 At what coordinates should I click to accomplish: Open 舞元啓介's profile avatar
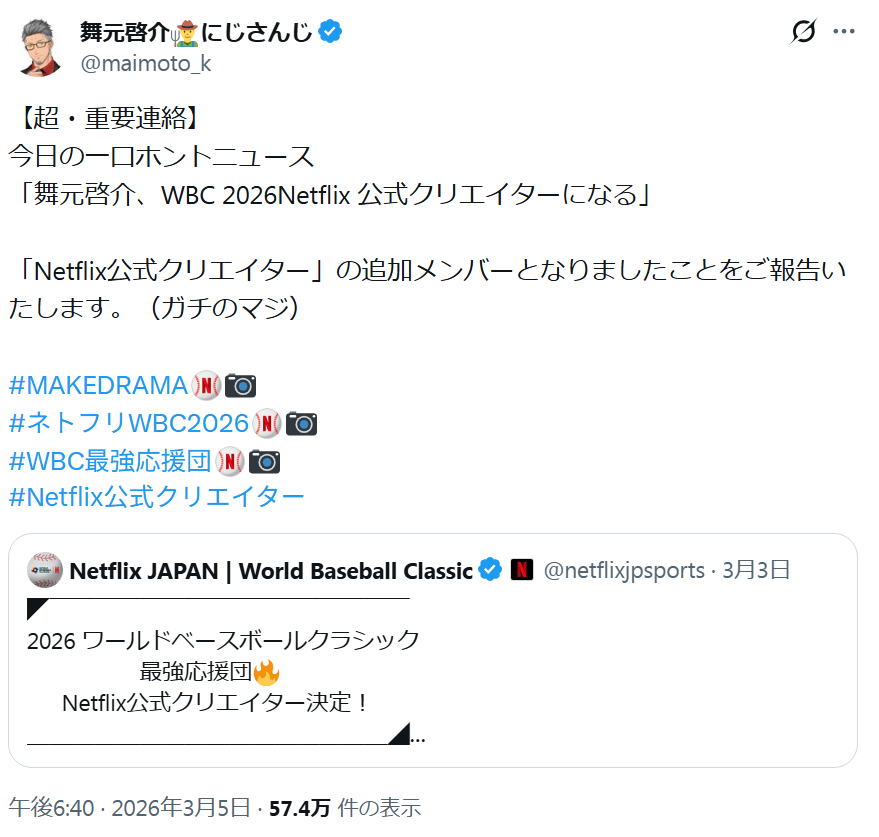tap(40, 46)
